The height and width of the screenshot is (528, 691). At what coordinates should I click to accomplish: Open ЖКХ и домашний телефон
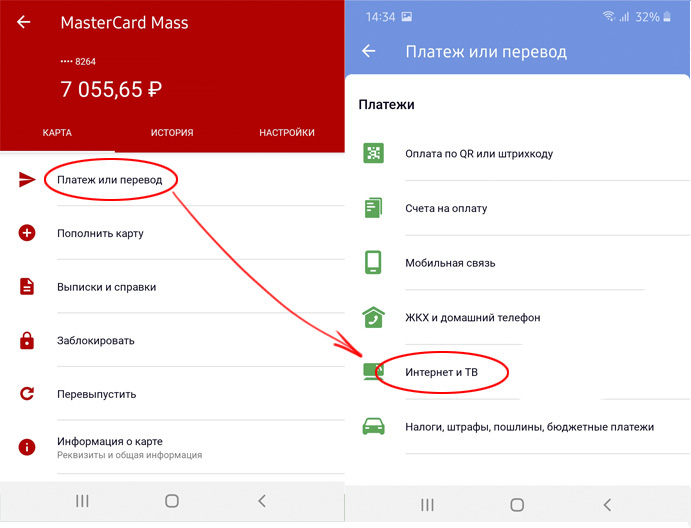[x=518, y=317]
